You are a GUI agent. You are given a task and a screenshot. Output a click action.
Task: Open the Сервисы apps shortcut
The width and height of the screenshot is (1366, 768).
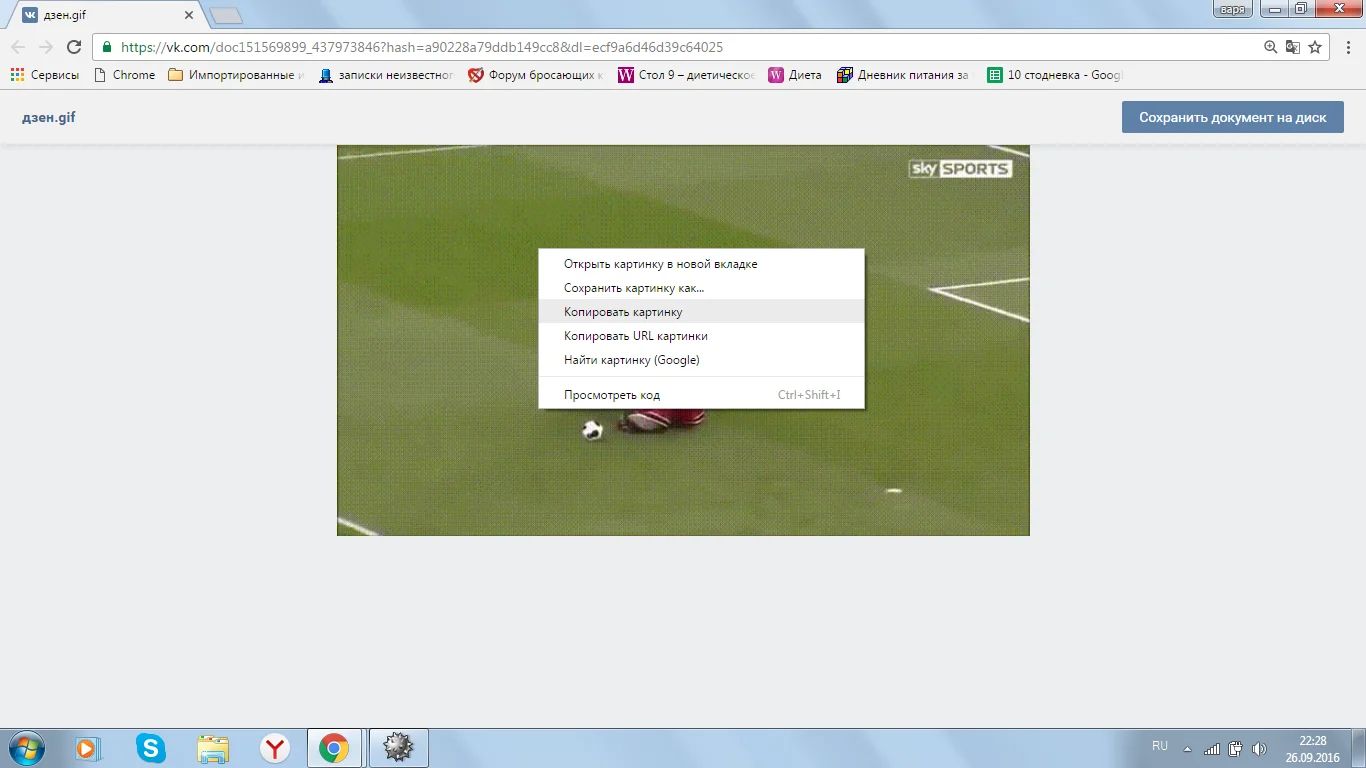point(44,75)
